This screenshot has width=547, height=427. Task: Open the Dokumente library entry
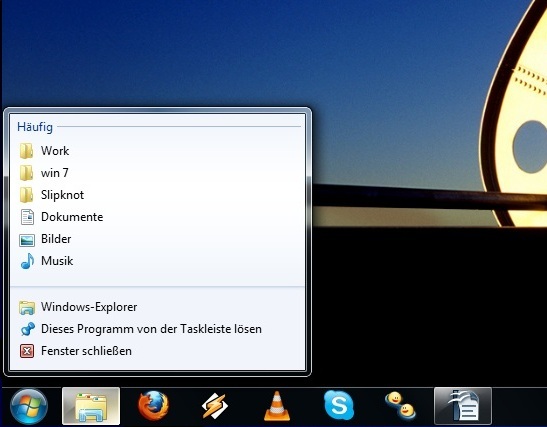pyautogui.click(x=157, y=217)
